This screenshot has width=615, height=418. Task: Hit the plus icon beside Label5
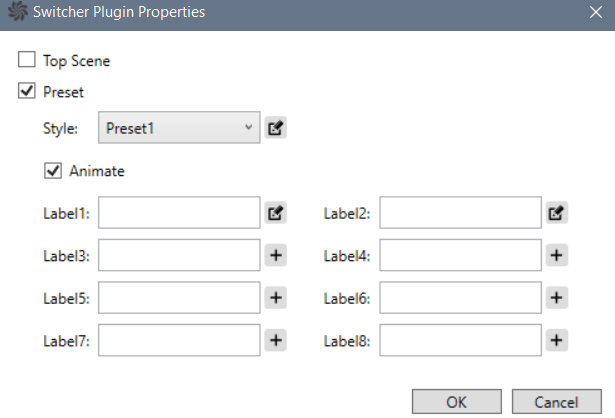point(276,298)
